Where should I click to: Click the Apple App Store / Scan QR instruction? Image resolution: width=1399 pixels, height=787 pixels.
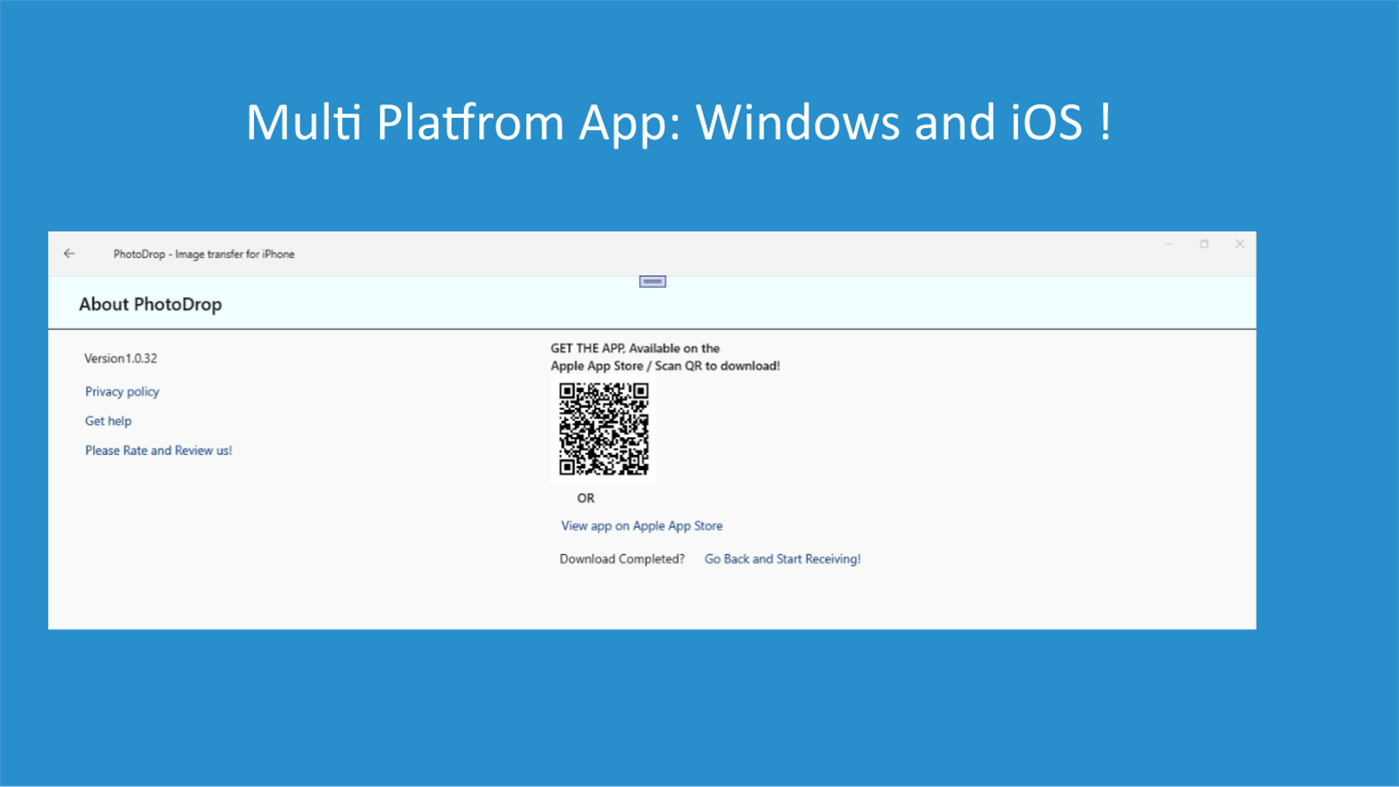click(x=664, y=366)
